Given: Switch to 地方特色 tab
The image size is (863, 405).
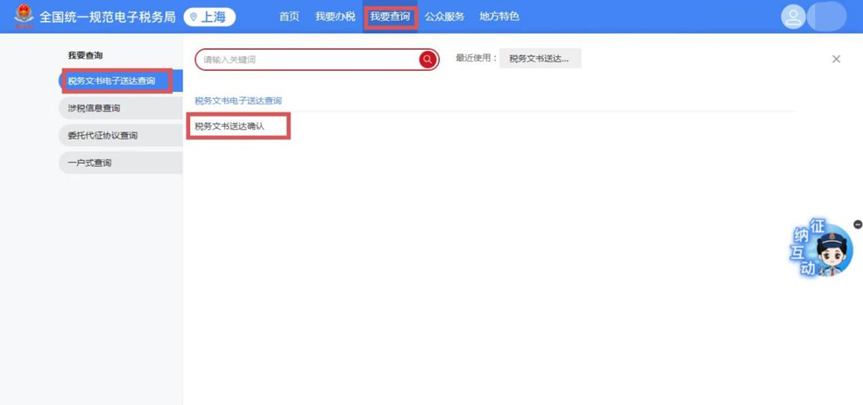Looking at the screenshot, I should point(499,17).
